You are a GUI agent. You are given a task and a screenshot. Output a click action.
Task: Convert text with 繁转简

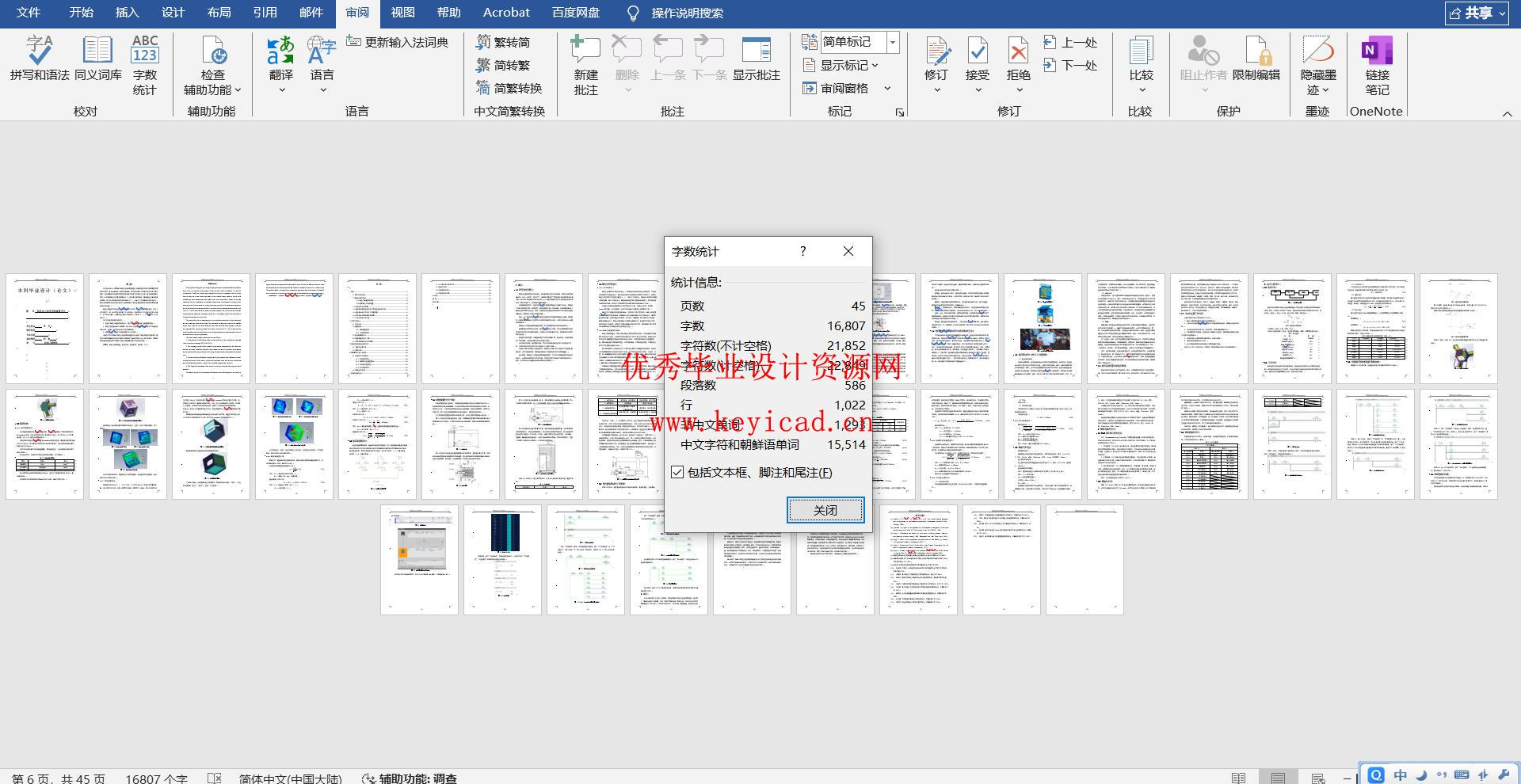[504, 42]
